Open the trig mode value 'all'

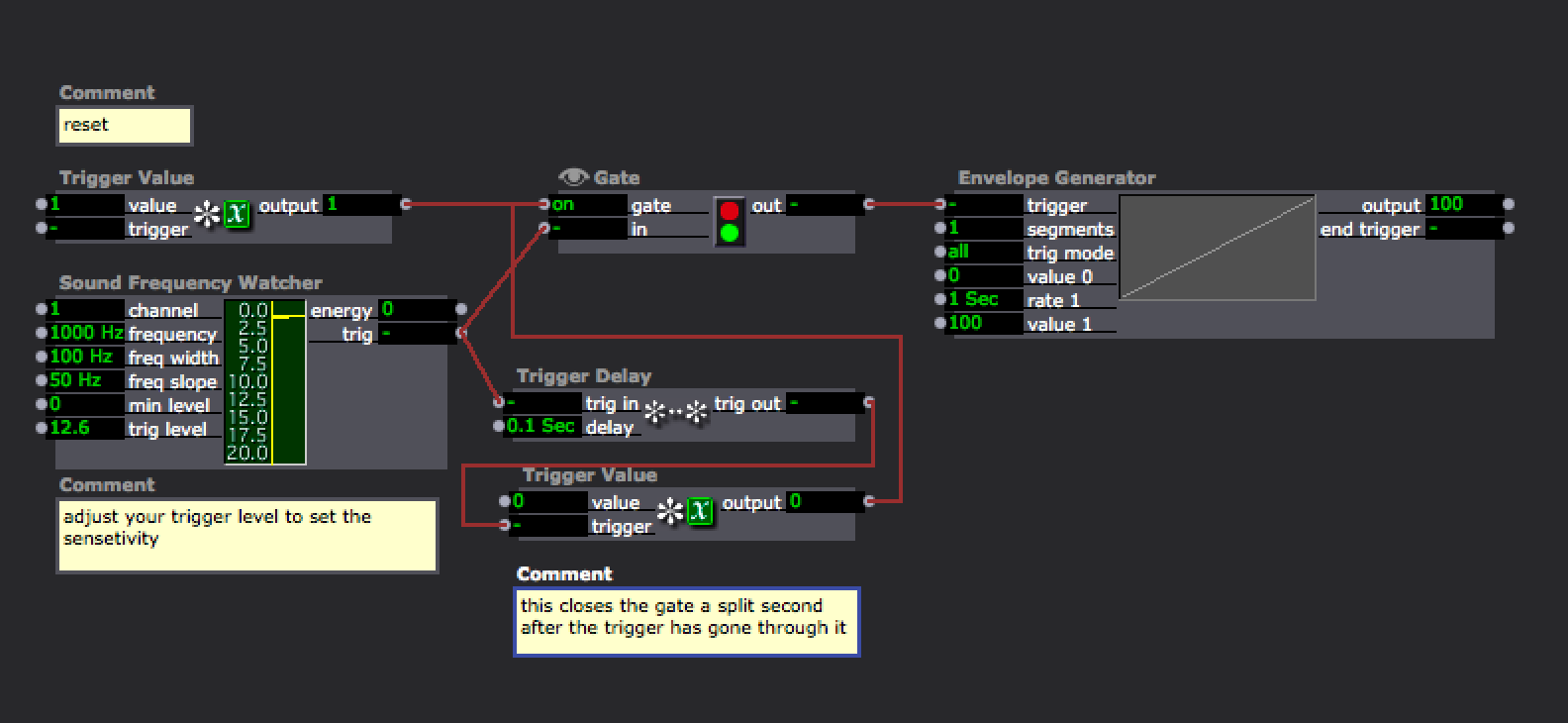tap(985, 253)
